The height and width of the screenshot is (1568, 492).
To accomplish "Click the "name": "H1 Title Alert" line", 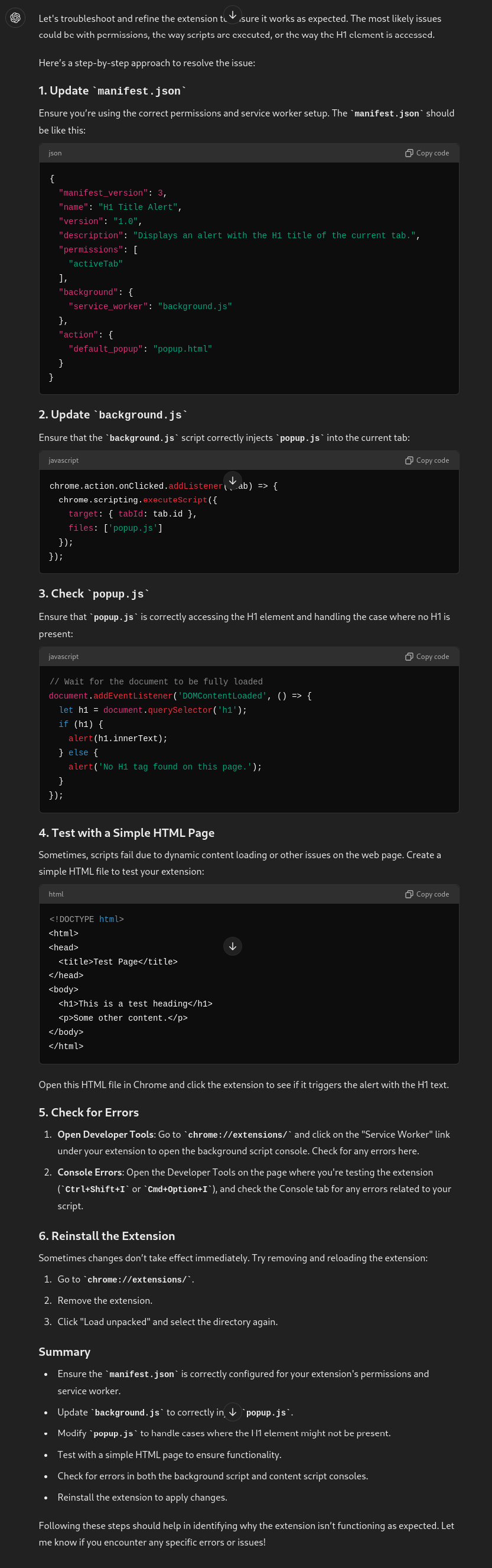I will coord(120,207).
